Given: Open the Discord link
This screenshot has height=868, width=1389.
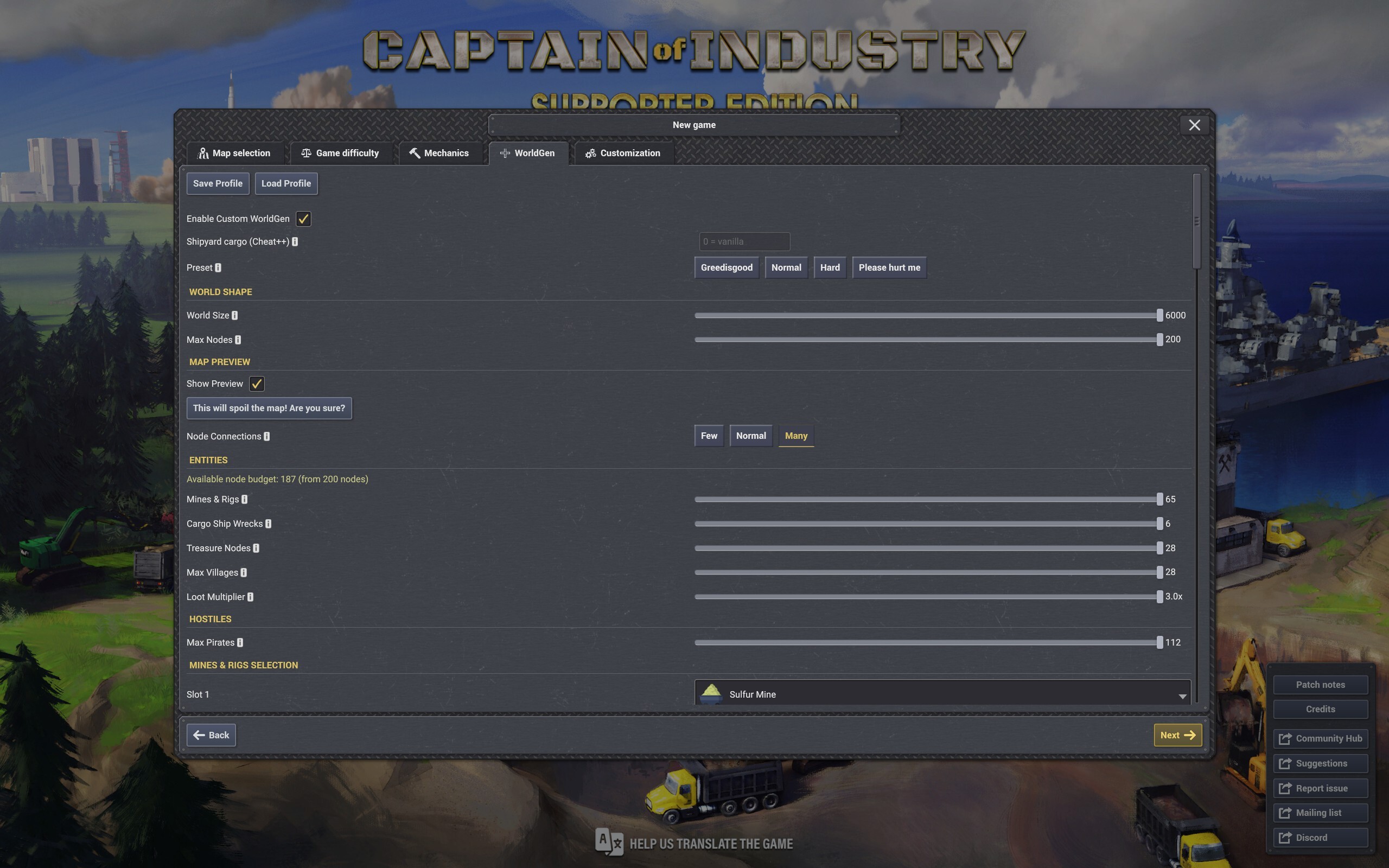Looking at the screenshot, I should pyautogui.click(x=1320, y=838).
